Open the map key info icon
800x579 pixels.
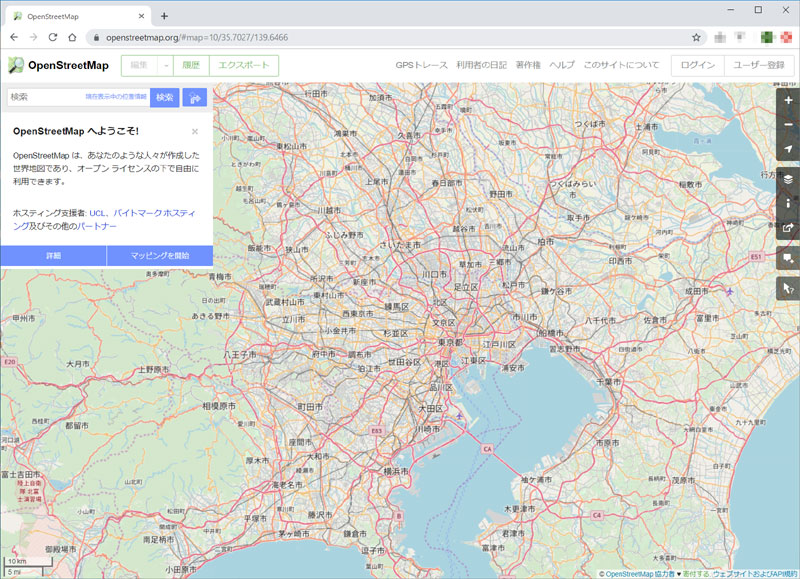tap(788, 204)
